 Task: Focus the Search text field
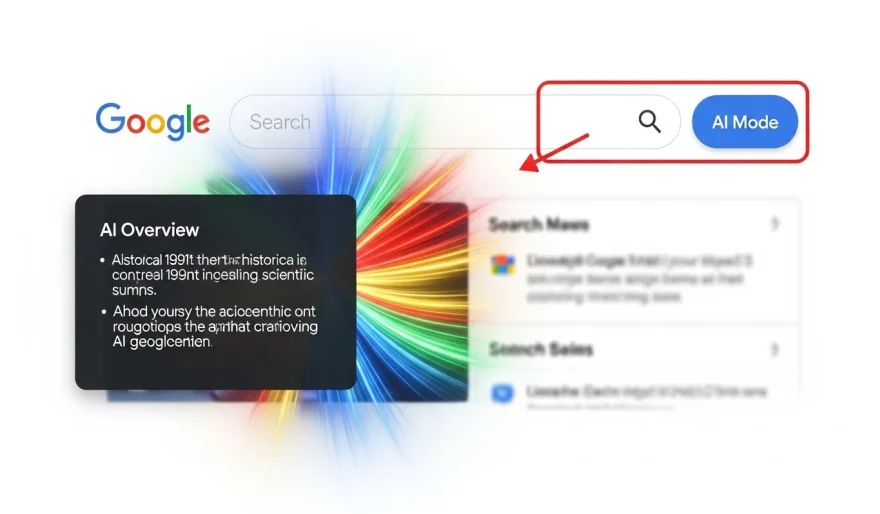455,122
